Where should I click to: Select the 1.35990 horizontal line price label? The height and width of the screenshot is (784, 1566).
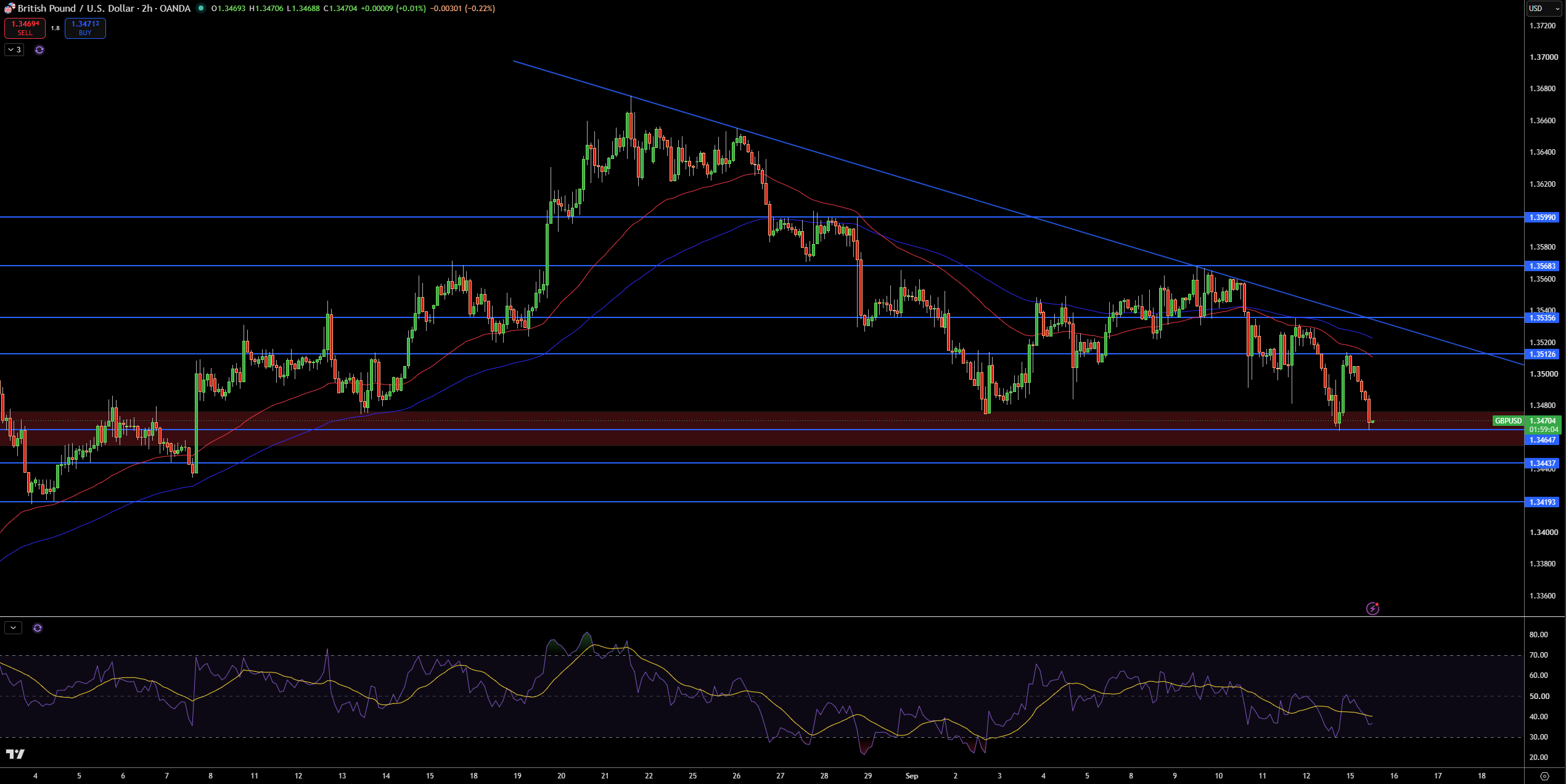(x=1543, y=218)
